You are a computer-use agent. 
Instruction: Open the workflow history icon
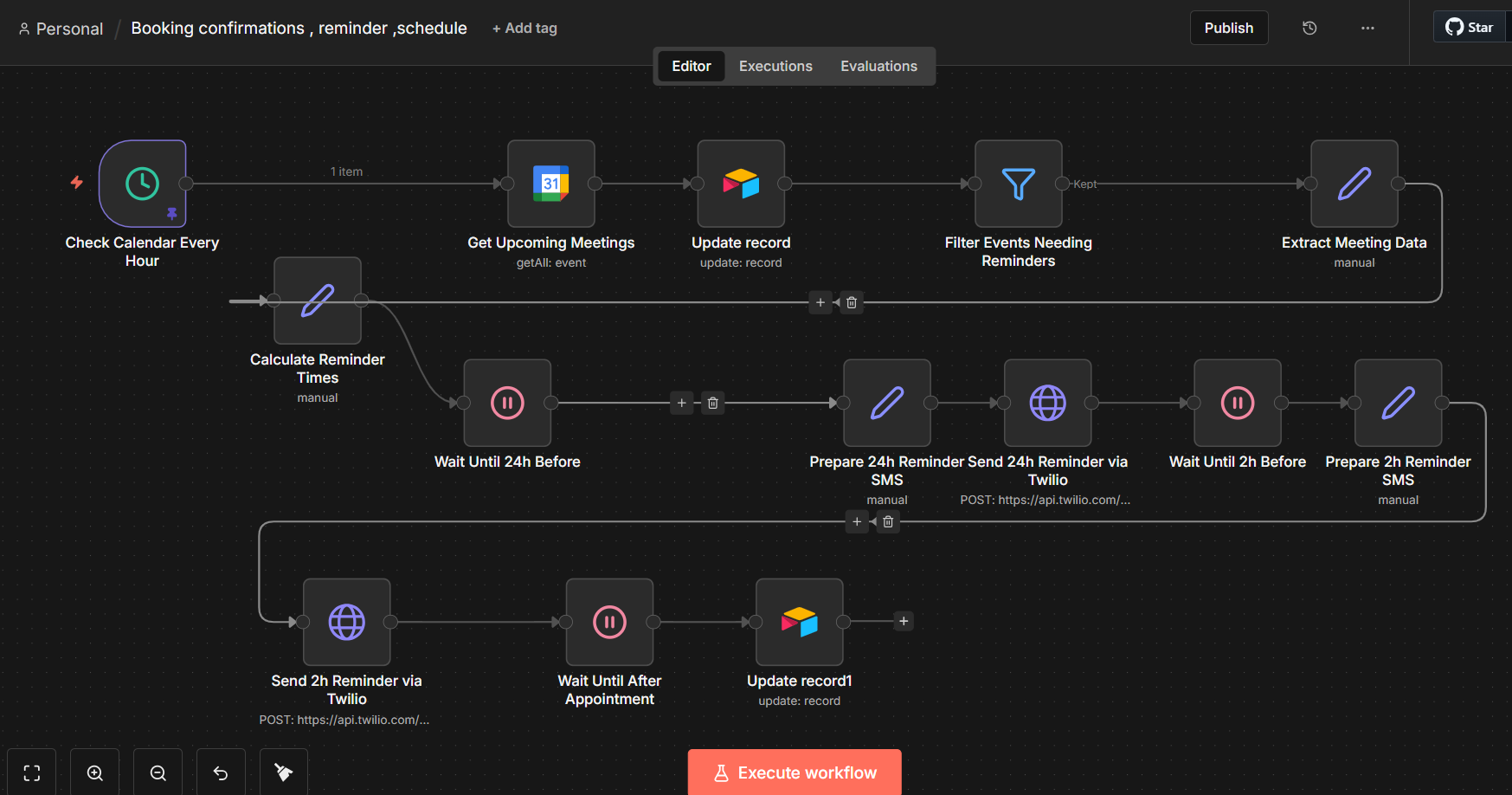[1309, 28]
